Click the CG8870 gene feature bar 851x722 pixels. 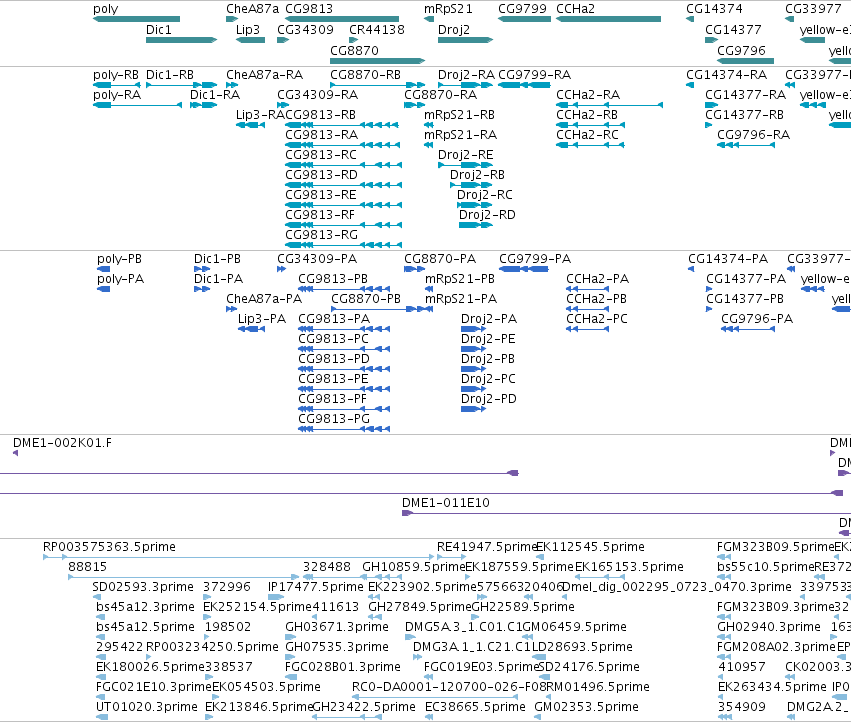378,61
